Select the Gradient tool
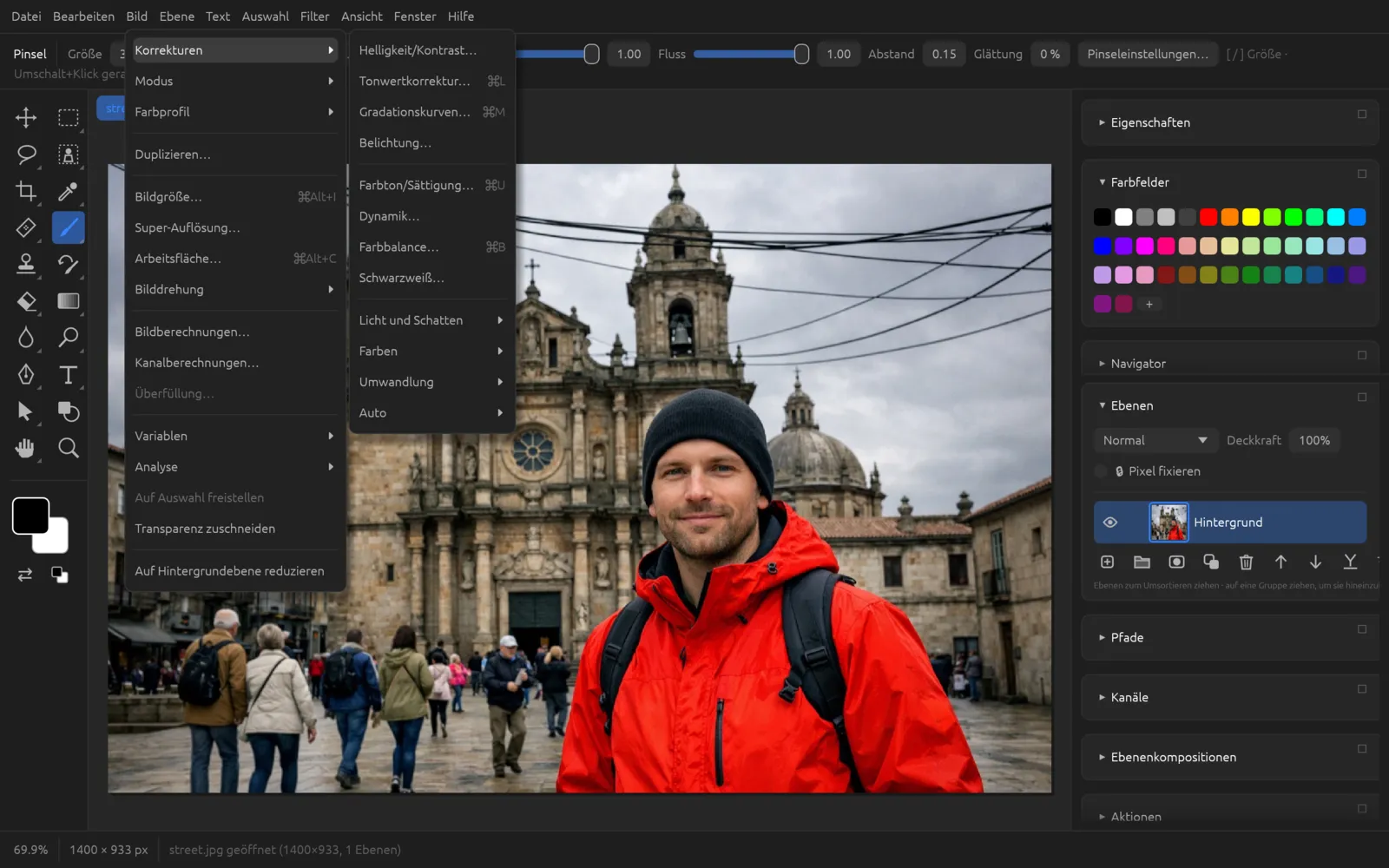This screenshot has height=868, width=1389. 68,301
